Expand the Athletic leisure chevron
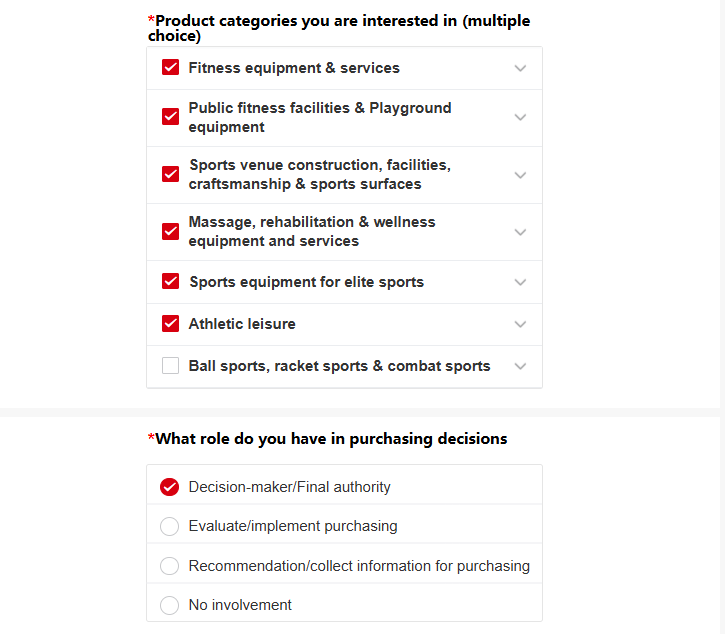Screen dimensions: 725x634 [520, 324]
